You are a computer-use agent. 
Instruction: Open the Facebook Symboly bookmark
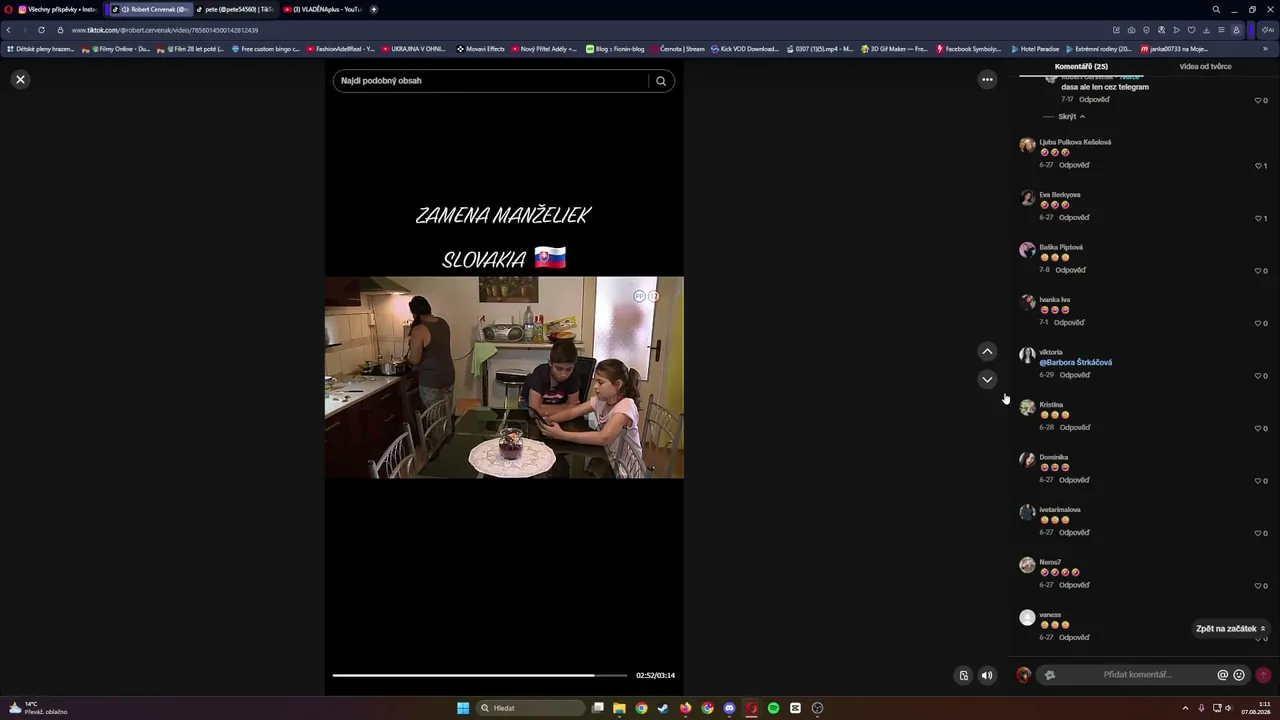pyautogui.click(x=968, y=49)
